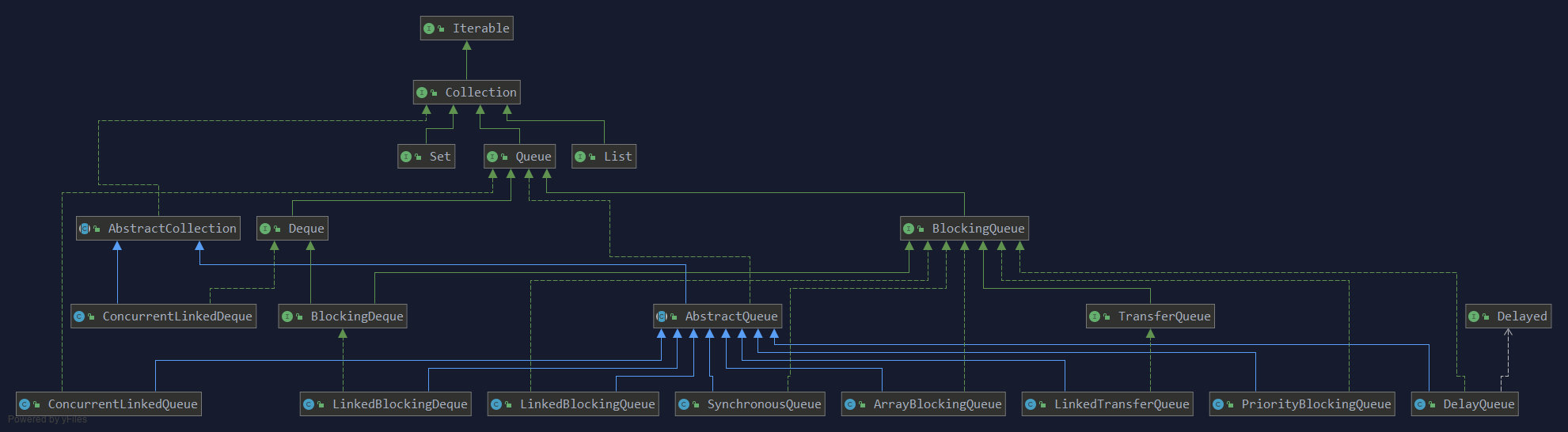Select the Delayed interface name
This screenshot has width=1568, height=432.
1522,316
